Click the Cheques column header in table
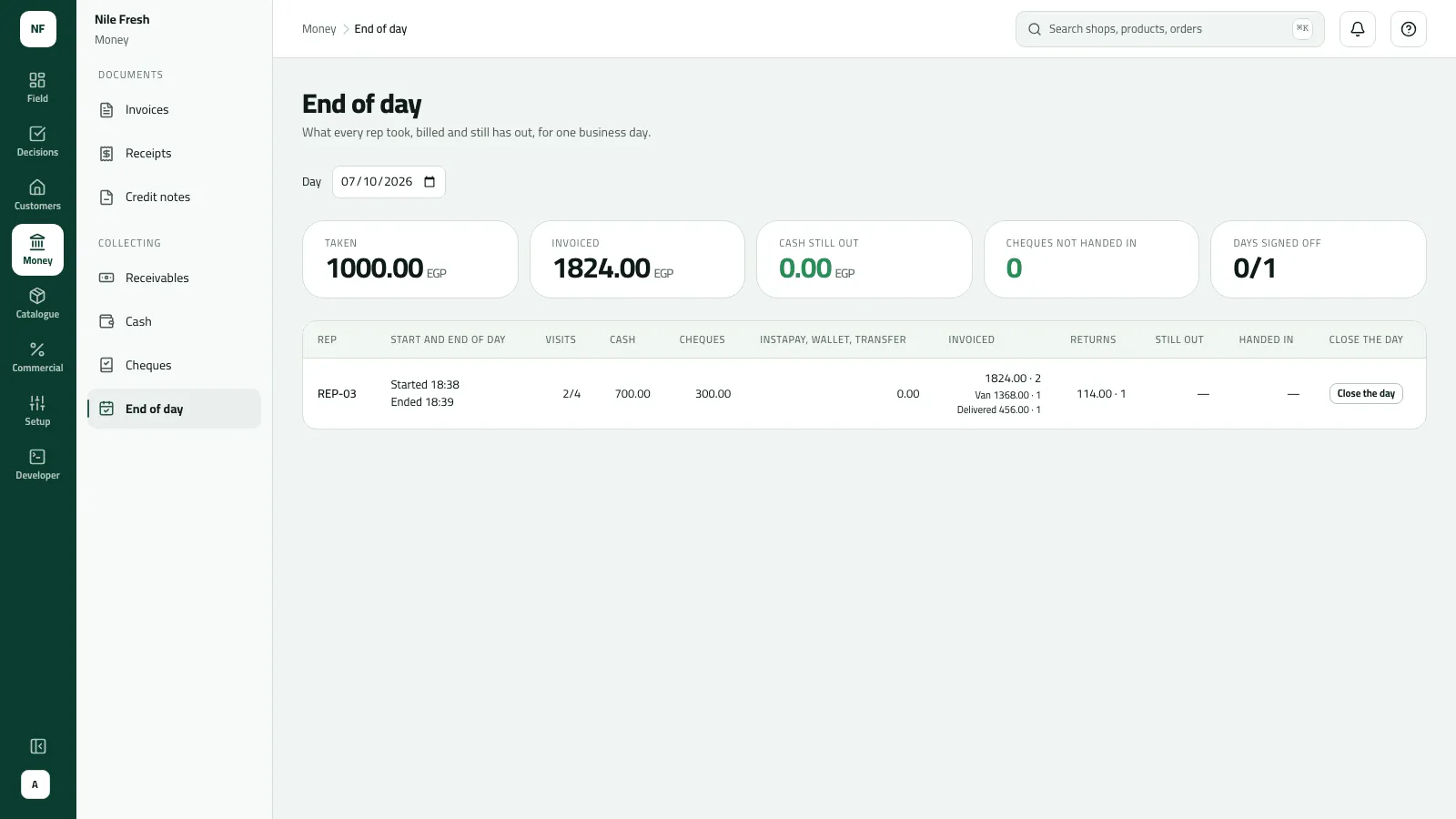The image size is (1456, 819). [702, 340]
